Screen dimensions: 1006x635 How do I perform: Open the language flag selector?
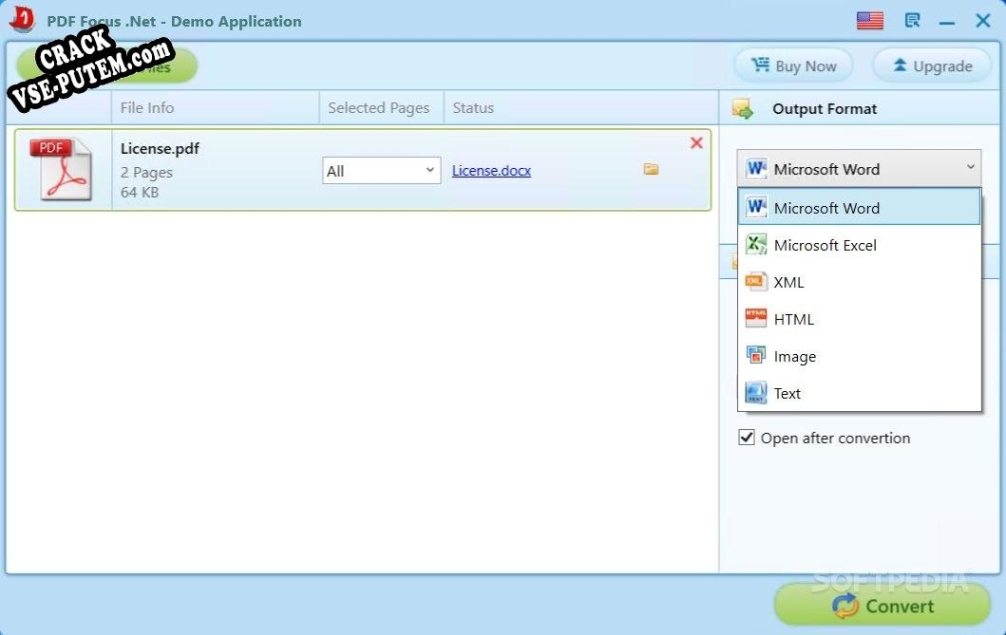870,21
